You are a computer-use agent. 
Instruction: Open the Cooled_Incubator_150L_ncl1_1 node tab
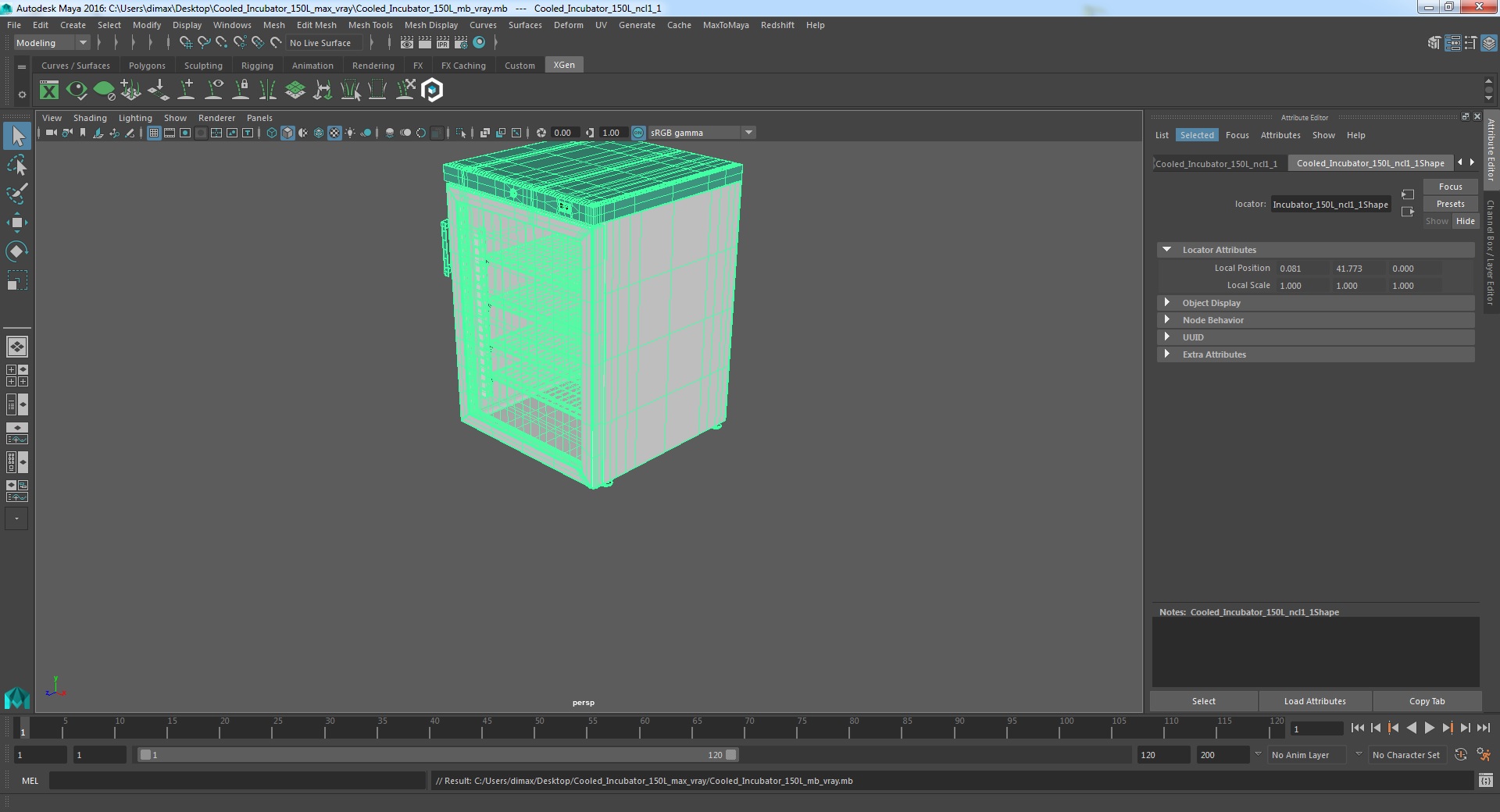(x=1217, y=164)
